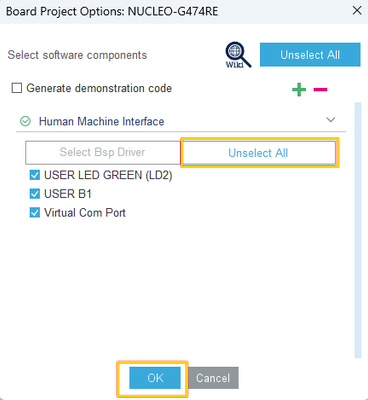Click the Select software components label
The image size is (368, 400).
click(77, 55)
